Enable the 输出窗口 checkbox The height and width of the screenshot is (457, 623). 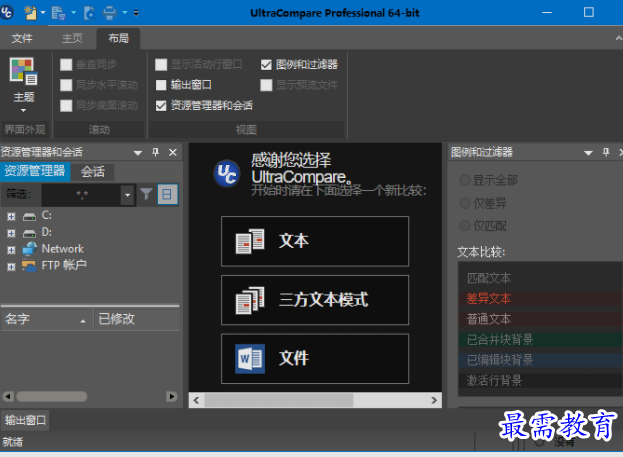click(161, 85)
